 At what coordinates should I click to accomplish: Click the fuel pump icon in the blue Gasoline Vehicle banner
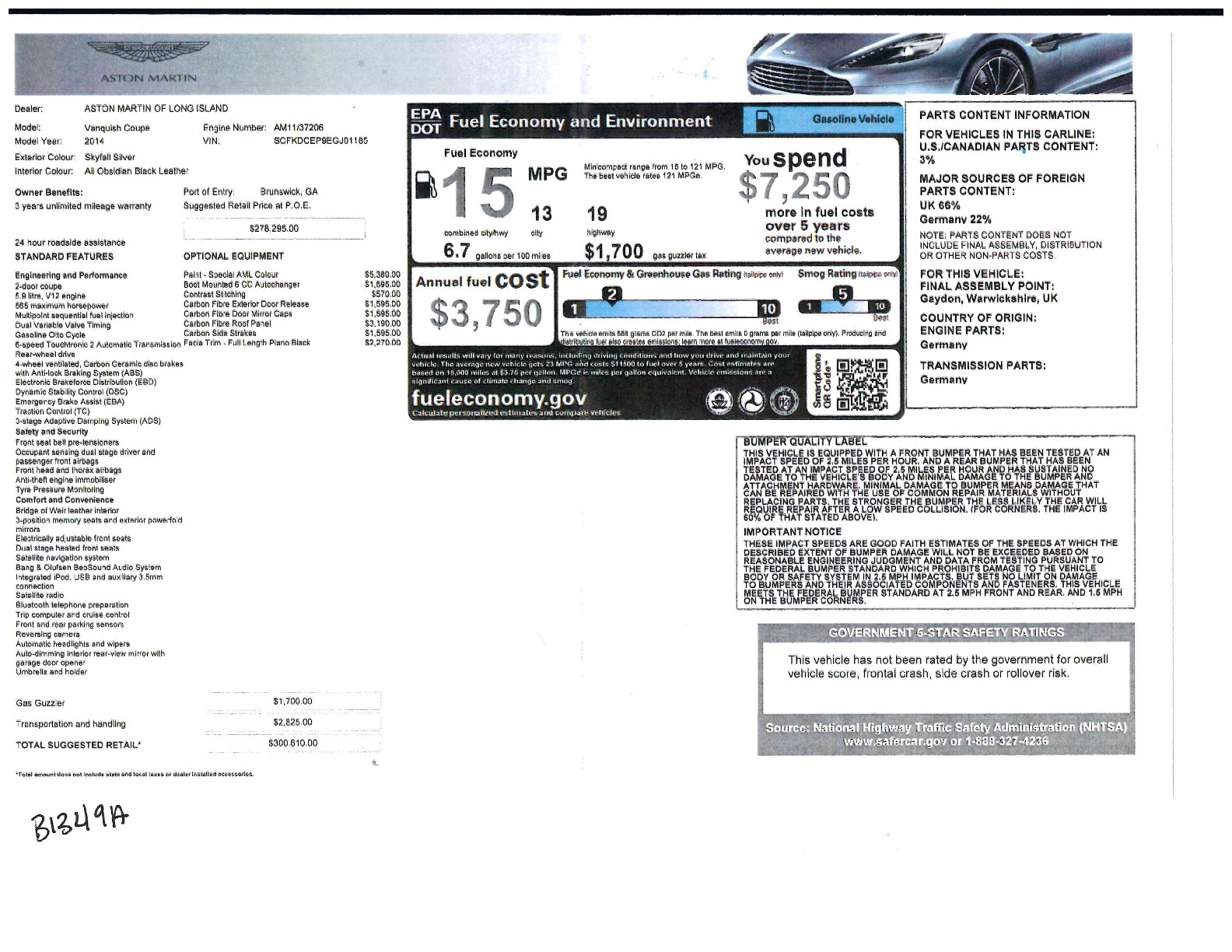pyautogui.click(x=765, y=120)
